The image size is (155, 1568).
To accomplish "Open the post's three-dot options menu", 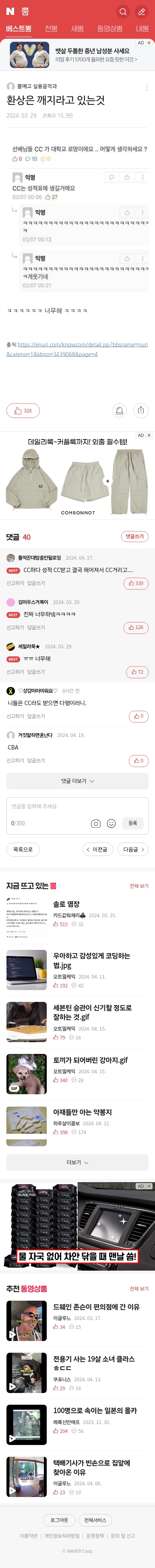I will pos(147,87).
